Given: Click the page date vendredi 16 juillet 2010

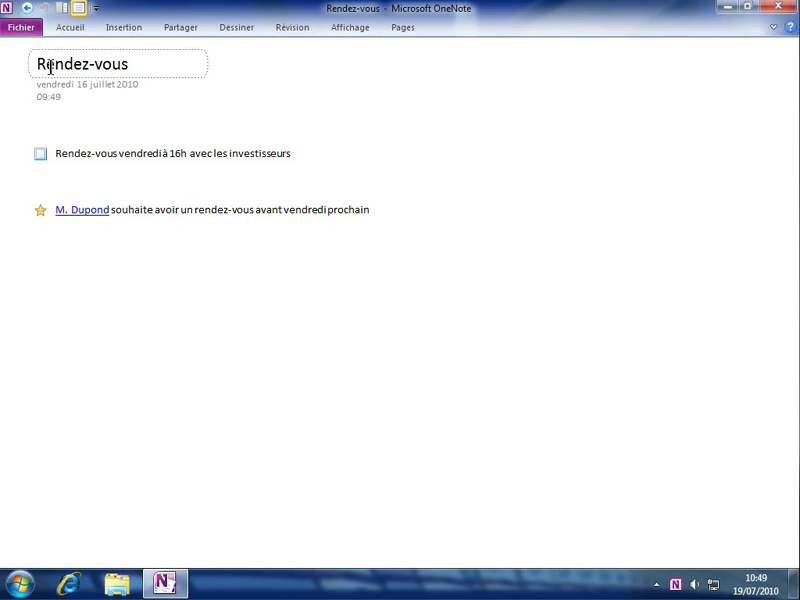Looking at the screenshot, I should click(x=87, y=85).
